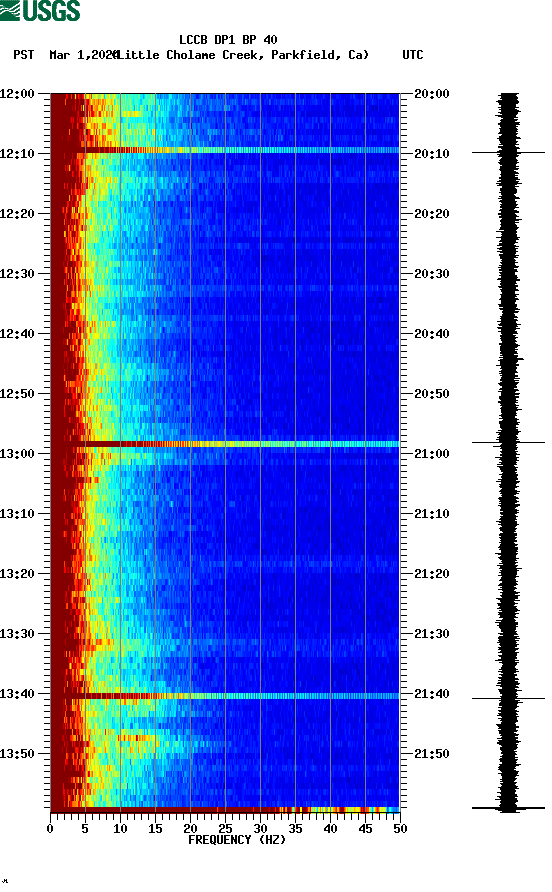Click the 20:10 UTC time label
The height and width of the screenshot is (892, 552).
(431, 154)
